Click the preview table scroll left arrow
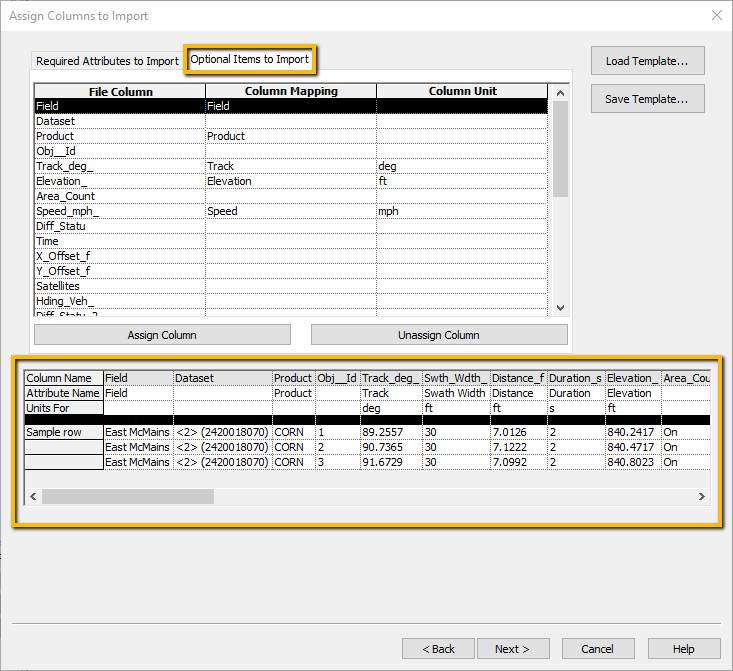Viewport: 733px width, 671px height. pos(33,496)
